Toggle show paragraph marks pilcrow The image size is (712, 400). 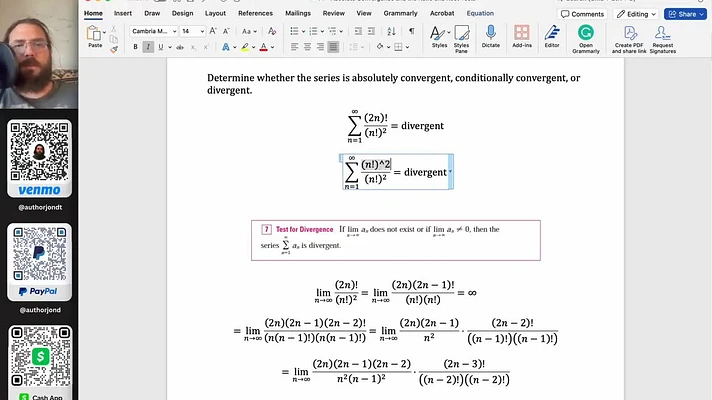point(411,31)
